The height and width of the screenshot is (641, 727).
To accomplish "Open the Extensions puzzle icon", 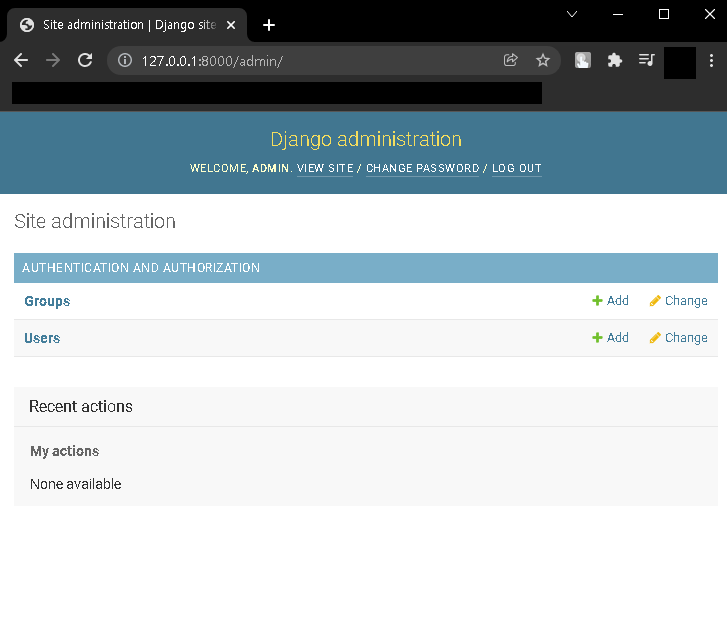I will [614, 60].
